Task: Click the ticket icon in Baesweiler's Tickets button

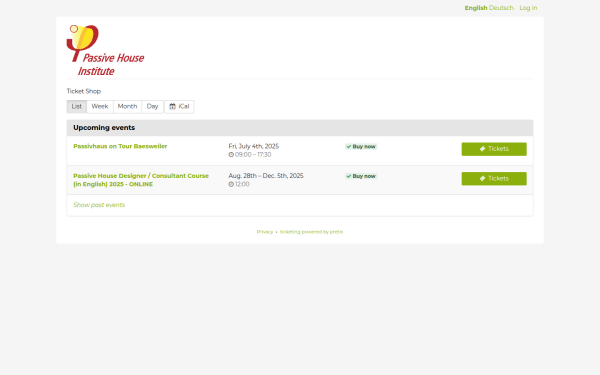Action: pyautogui.click(x=483, y=149)
